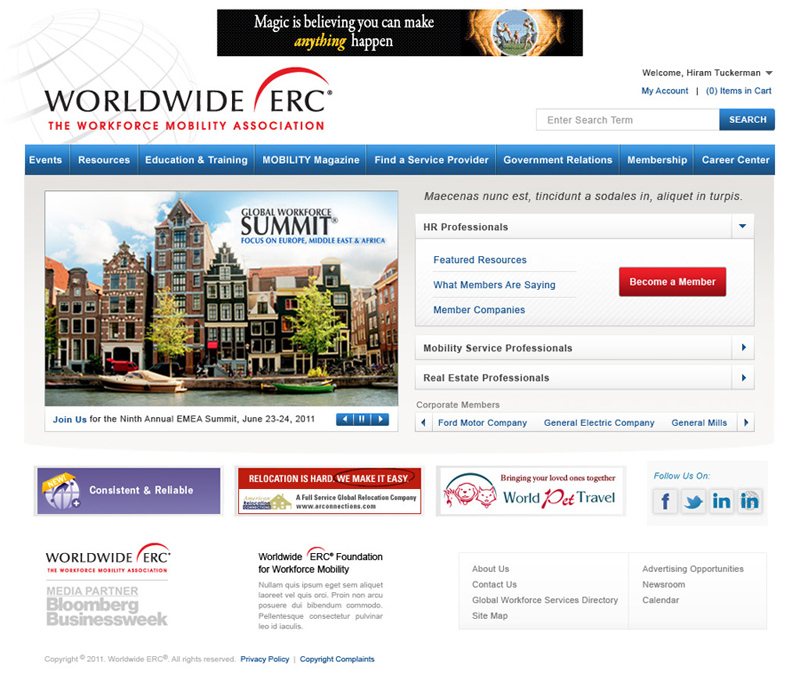The height and width of the screenshot is (682, 800).
Task: Select General Electric Company in Corporate Members
Action: point(599,422)
